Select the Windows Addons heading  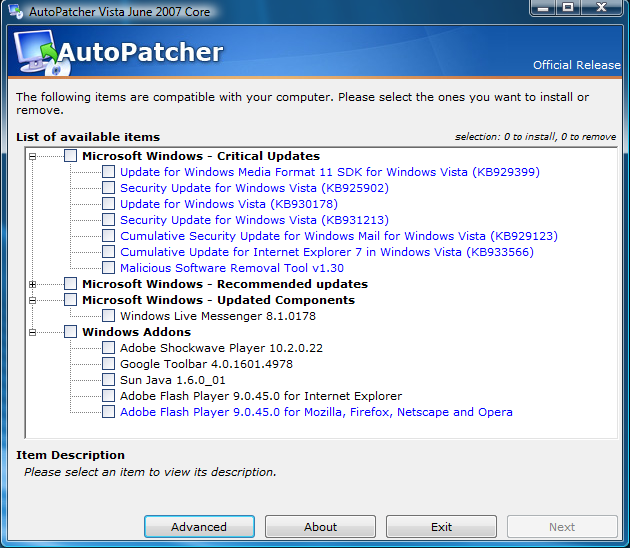(137, 332)
